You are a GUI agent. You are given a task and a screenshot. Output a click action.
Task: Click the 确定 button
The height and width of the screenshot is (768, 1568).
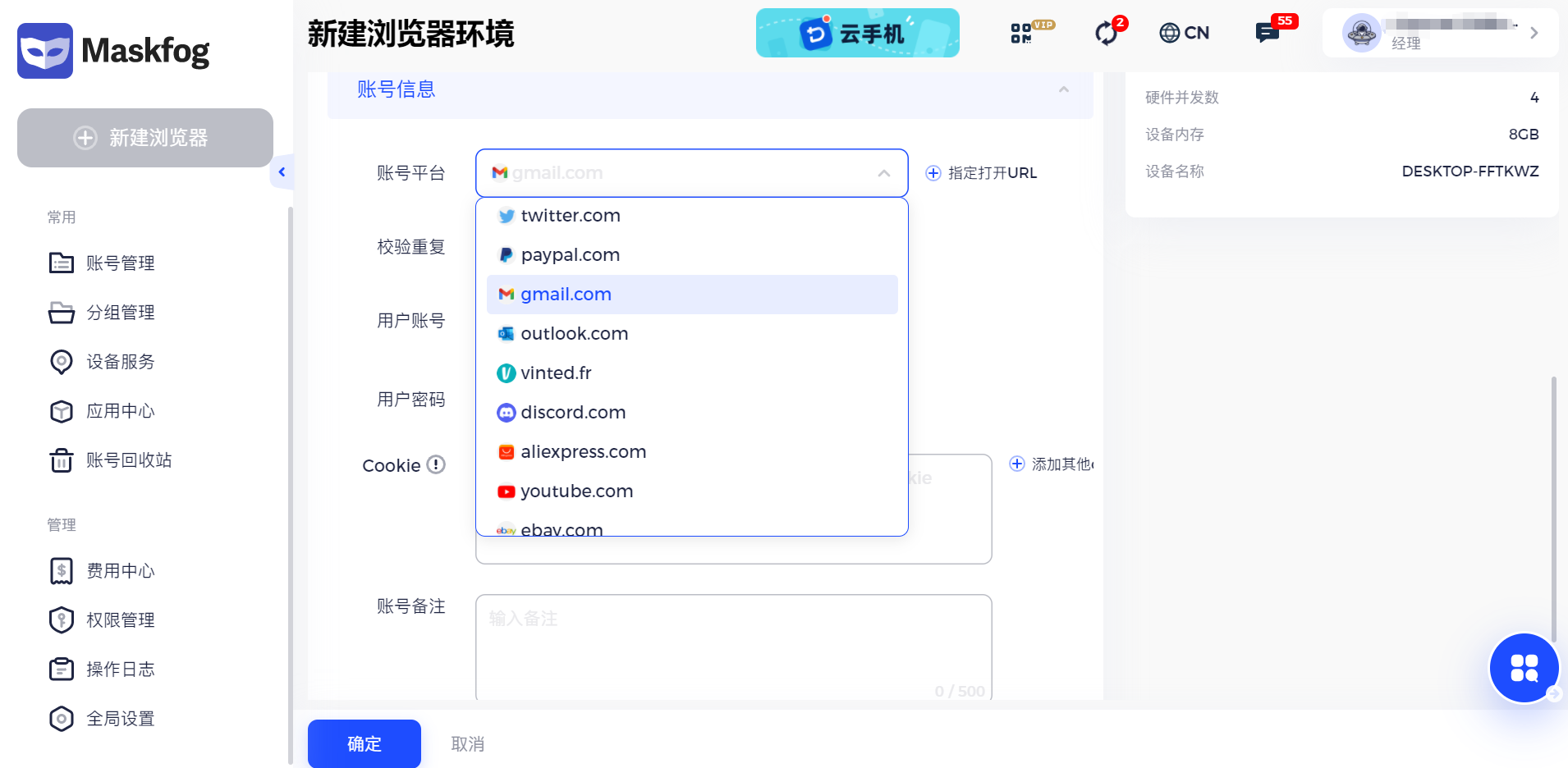(x=364, y=744)
